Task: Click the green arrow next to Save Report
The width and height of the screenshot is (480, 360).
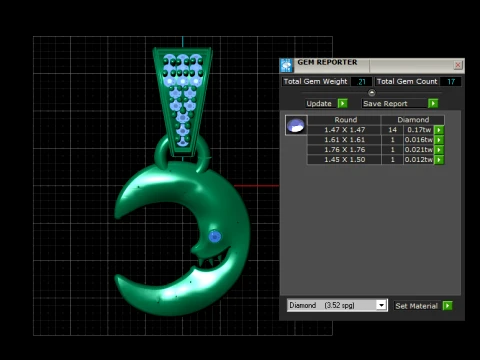Action: coord(433,103)
